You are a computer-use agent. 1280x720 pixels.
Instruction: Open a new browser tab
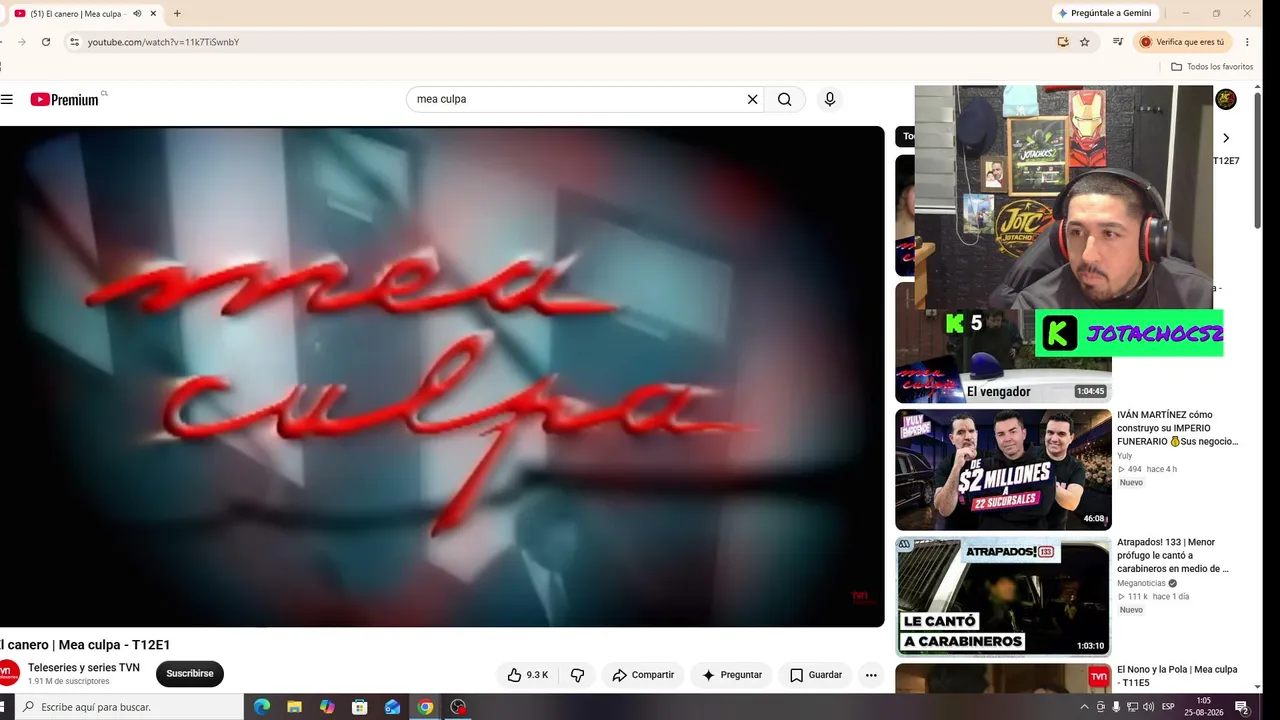tap(177, 13)
